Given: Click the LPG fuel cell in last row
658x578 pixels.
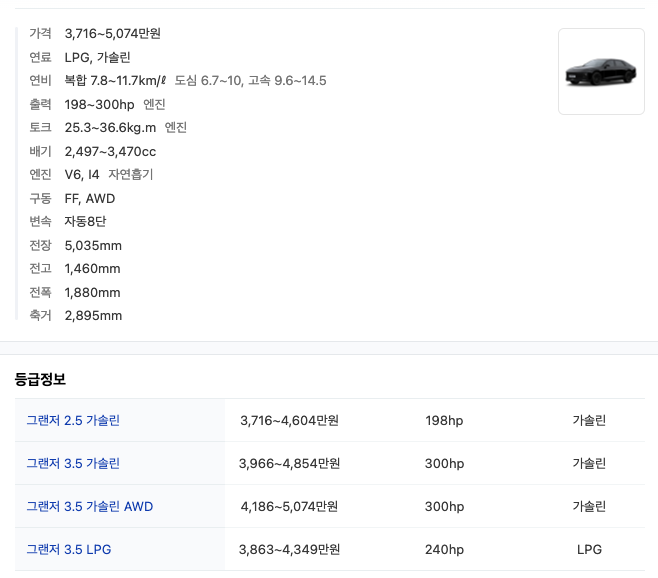Looking at the screenshot, I should click(x=589, y=549).
